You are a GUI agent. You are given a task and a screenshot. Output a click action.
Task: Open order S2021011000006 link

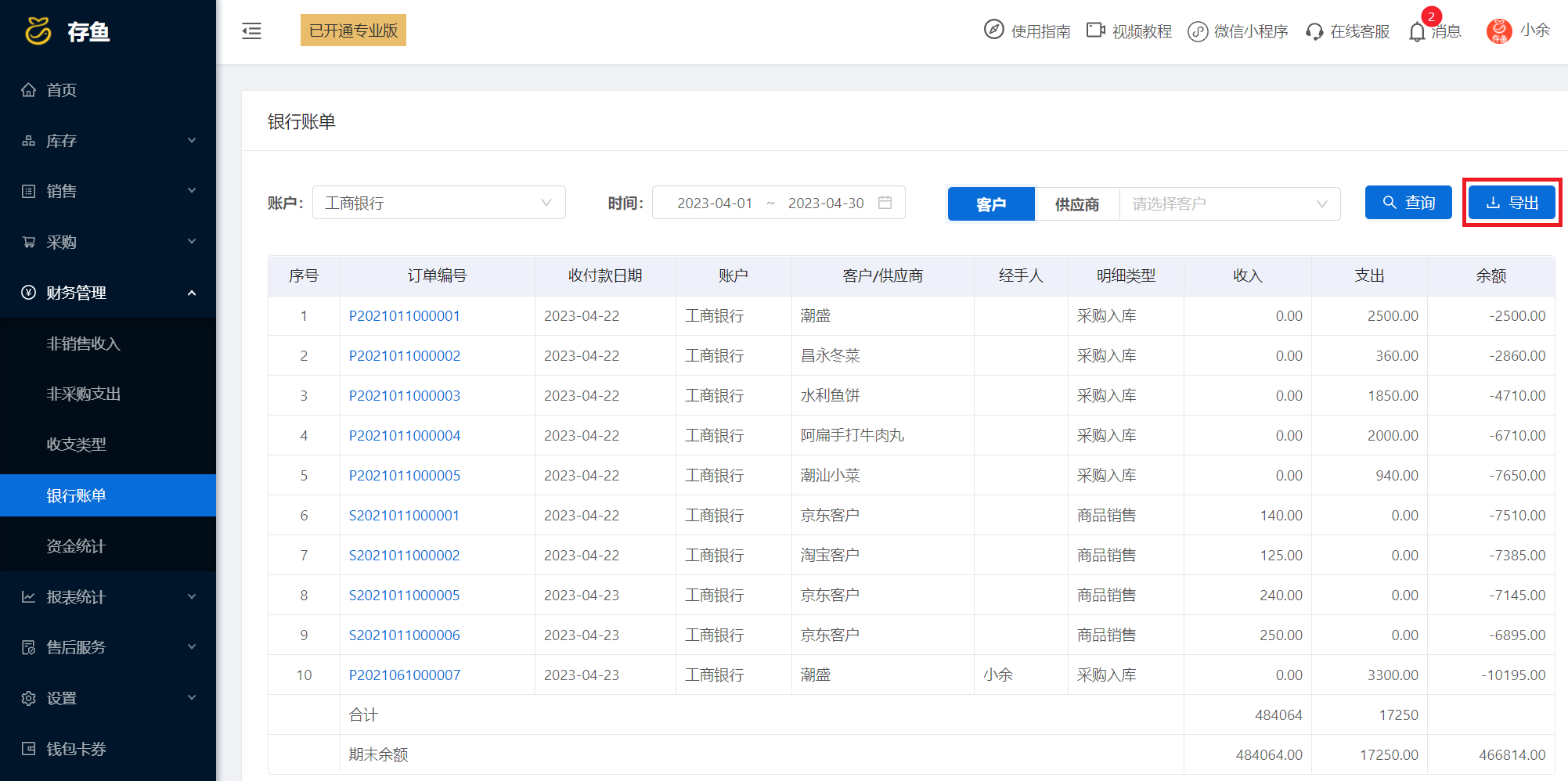click(404, 635)
